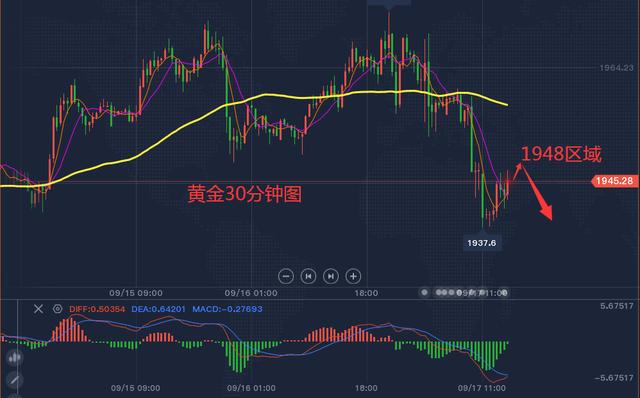Screen dimensions: 640x398
Task: Click the 5.67517 MACD scale value
Action: tap(617, 306)
